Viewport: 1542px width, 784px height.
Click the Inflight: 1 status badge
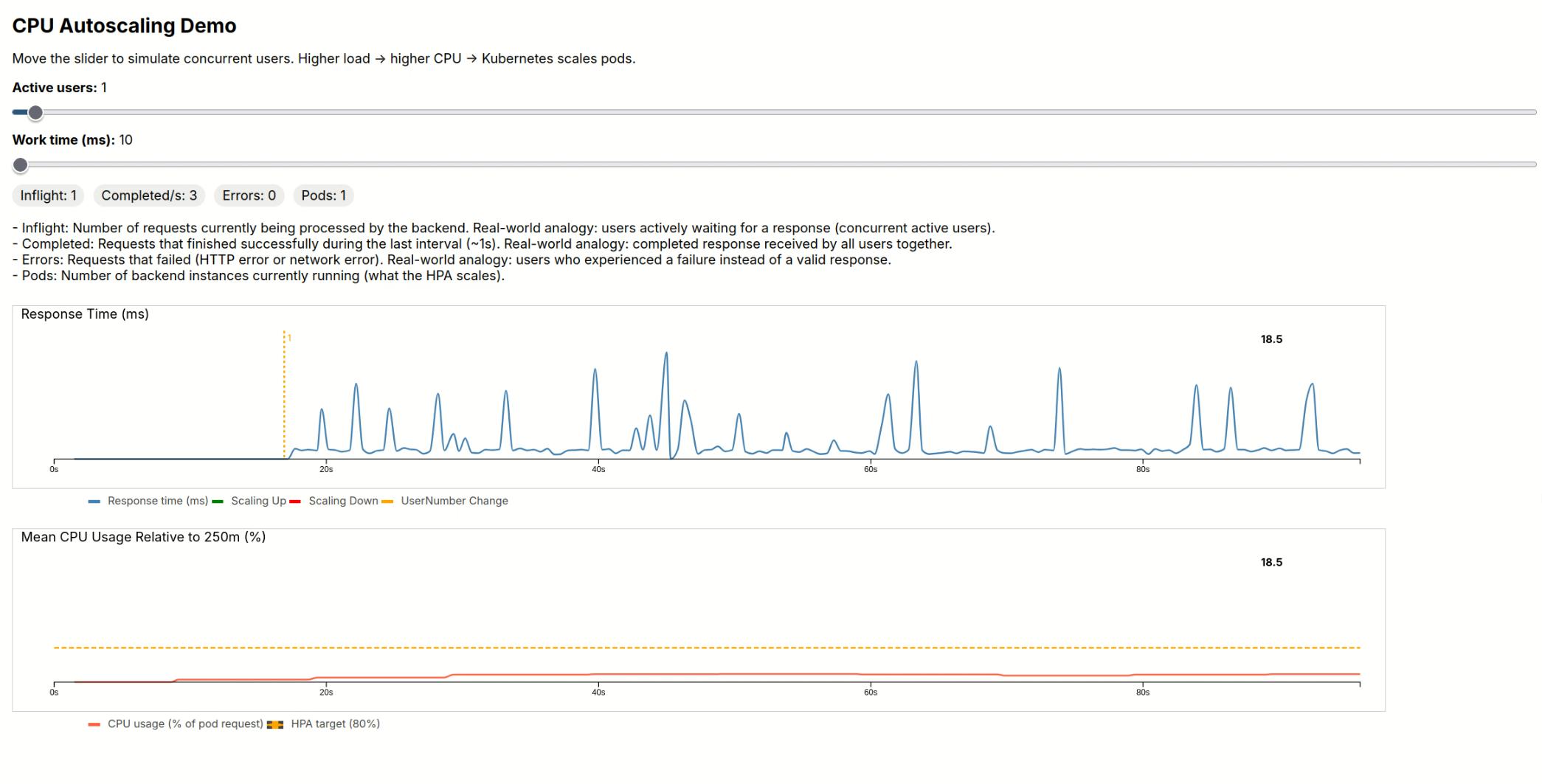tap(48, 195)
